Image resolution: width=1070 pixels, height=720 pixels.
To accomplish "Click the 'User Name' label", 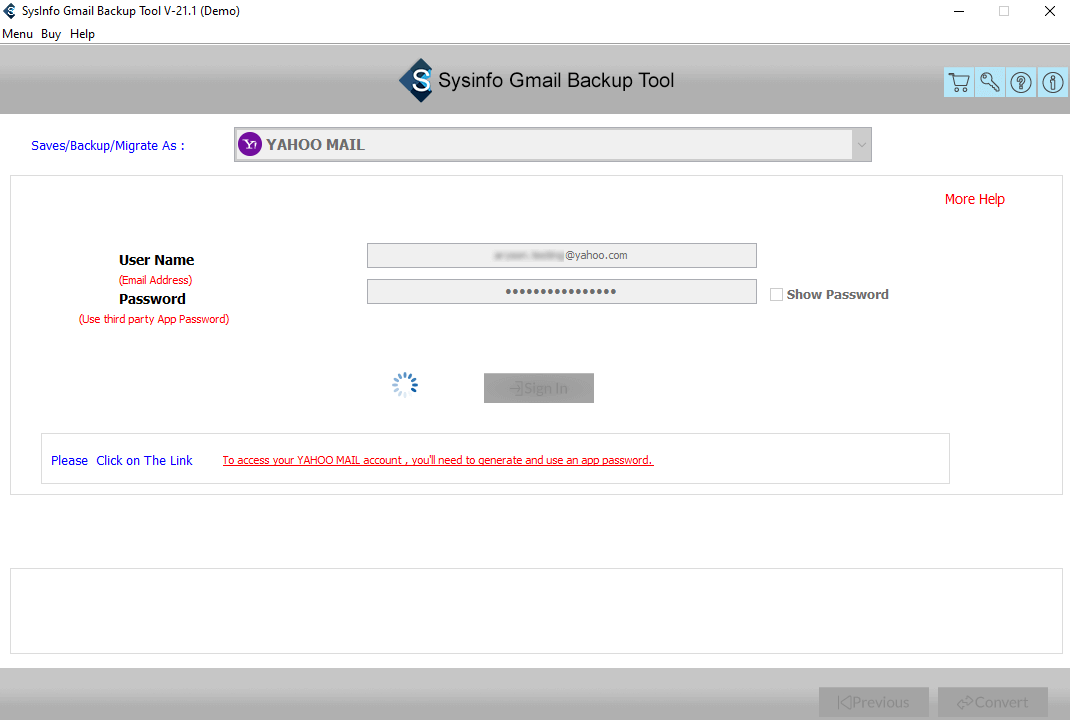I will [x=156, y=260].
